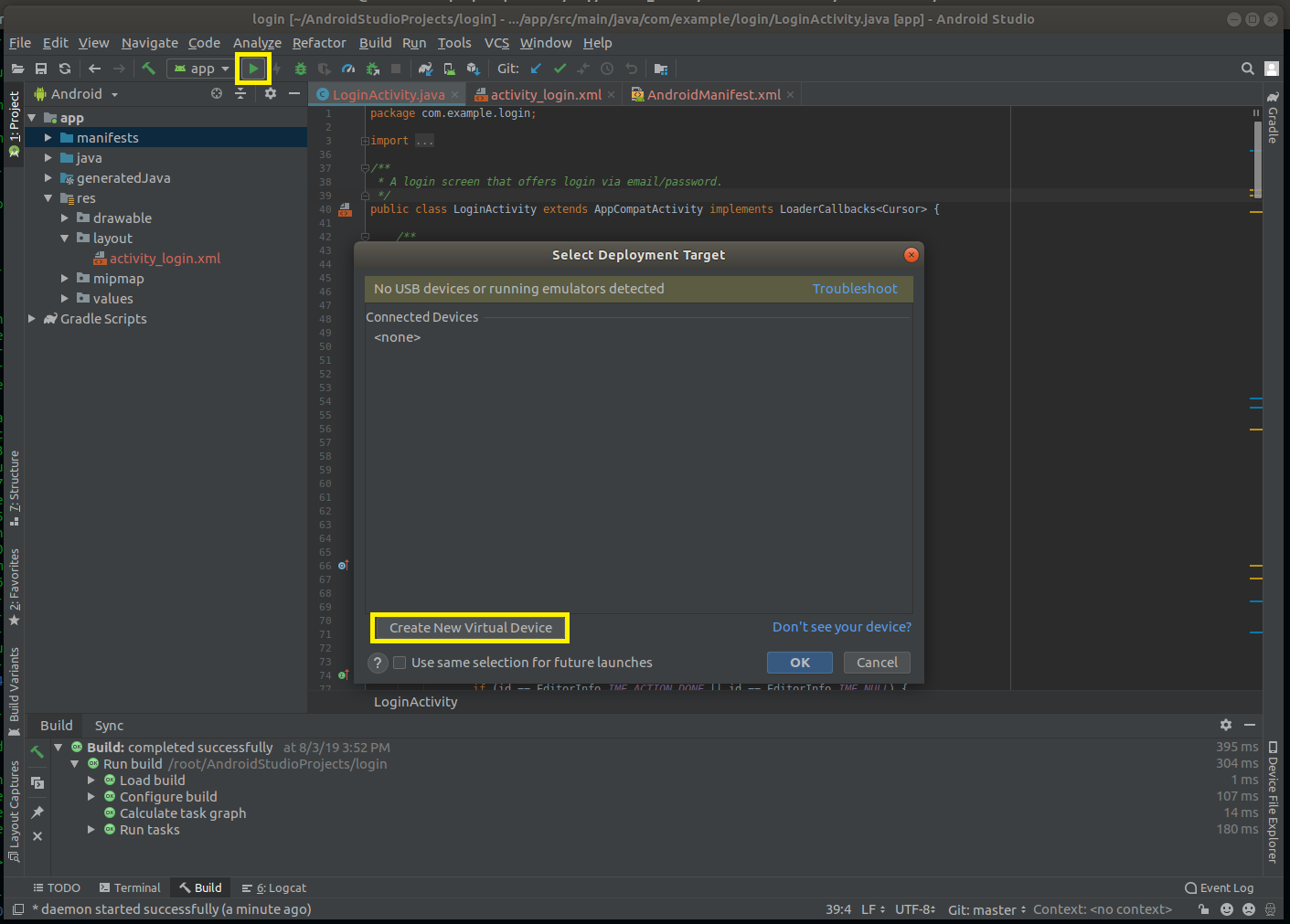Click the Troubleshoot link

pos(854,289)
